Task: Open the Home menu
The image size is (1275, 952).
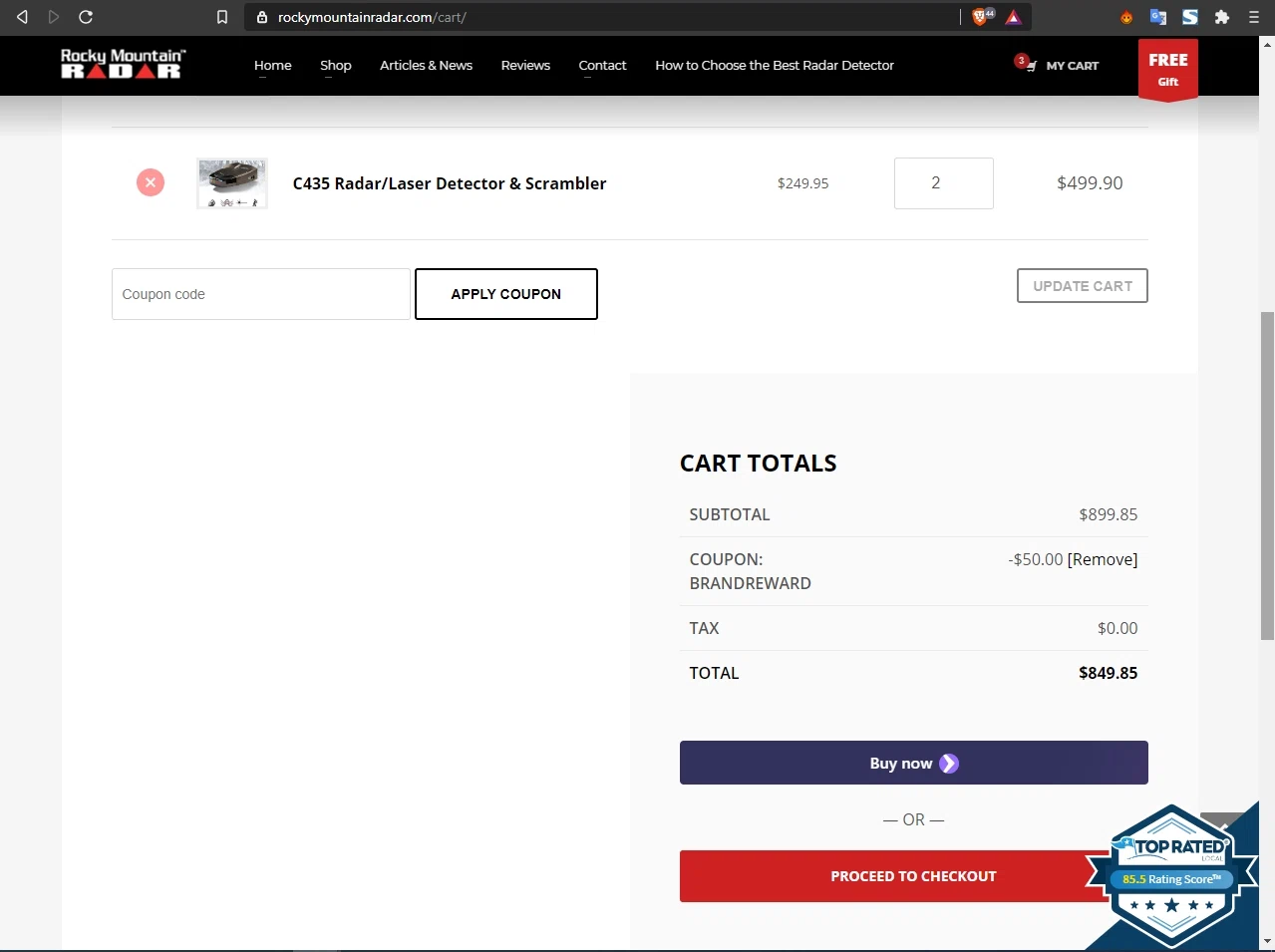Action: pyautogui.click(x=272, y=65)
